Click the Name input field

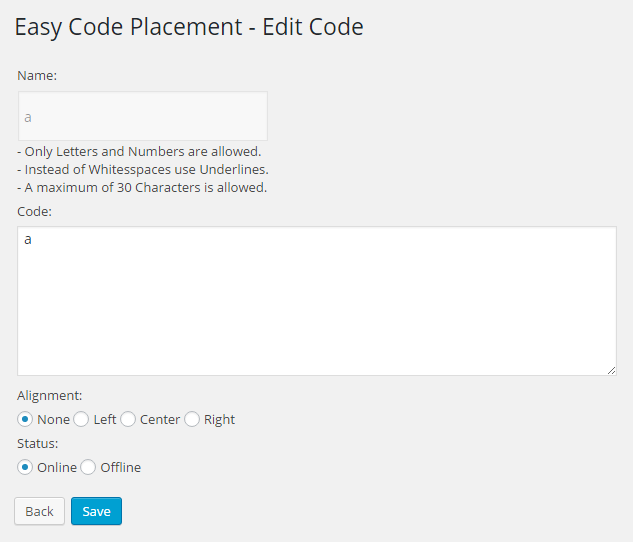point(143,116)
